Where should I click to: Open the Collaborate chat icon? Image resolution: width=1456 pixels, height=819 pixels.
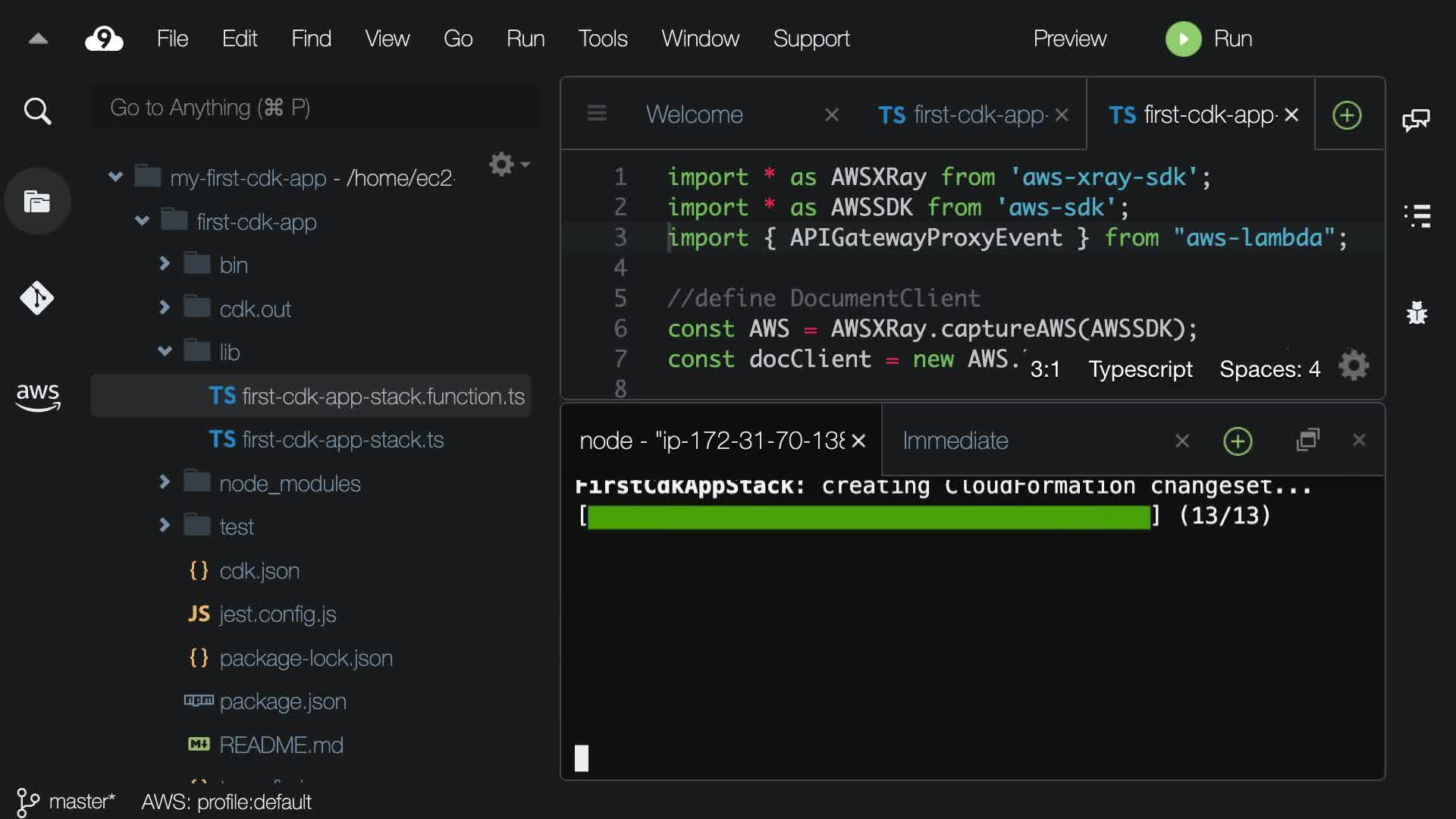(x=1416, y=120)
